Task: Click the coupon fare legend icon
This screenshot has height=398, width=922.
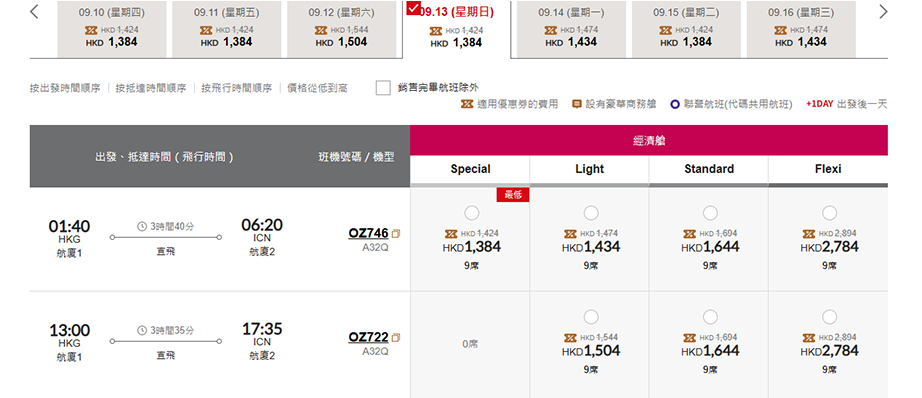Action: [x=466, y=105]
